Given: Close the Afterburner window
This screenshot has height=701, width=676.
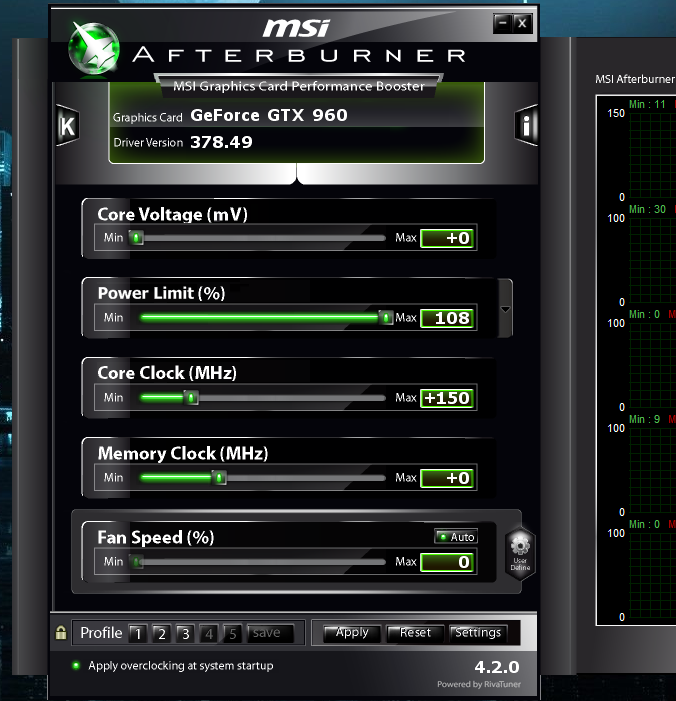Looking at the screenshot, I should point(522,23).
